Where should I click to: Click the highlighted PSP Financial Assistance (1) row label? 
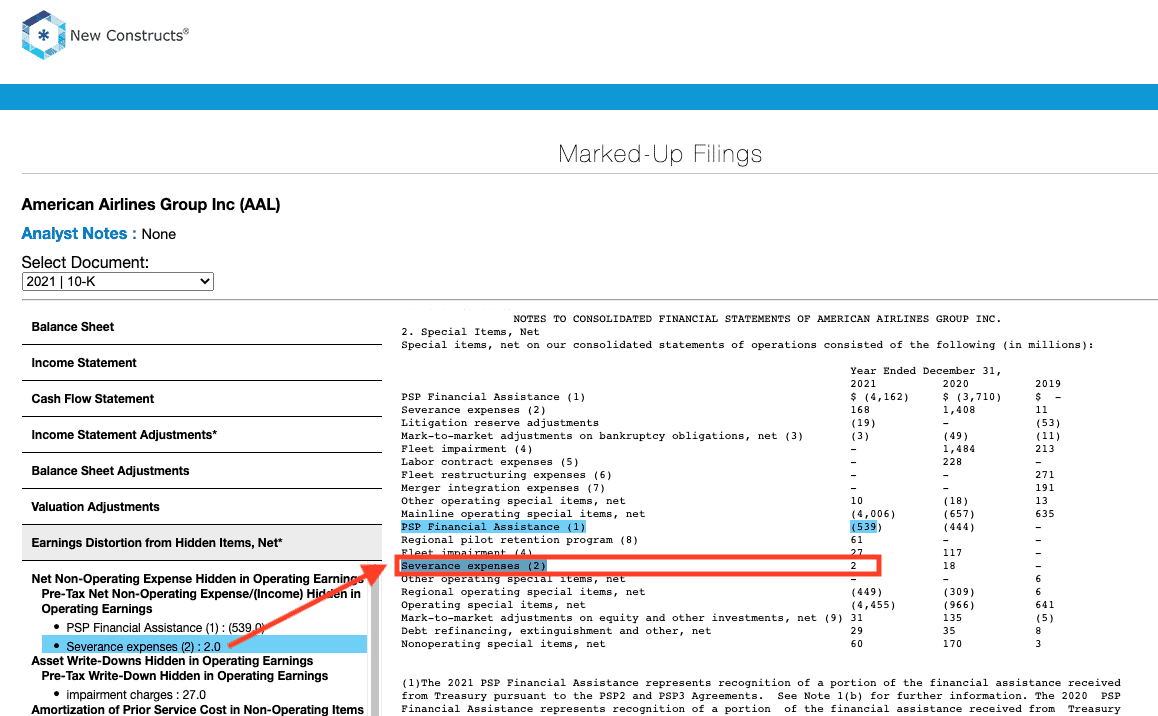493,527
